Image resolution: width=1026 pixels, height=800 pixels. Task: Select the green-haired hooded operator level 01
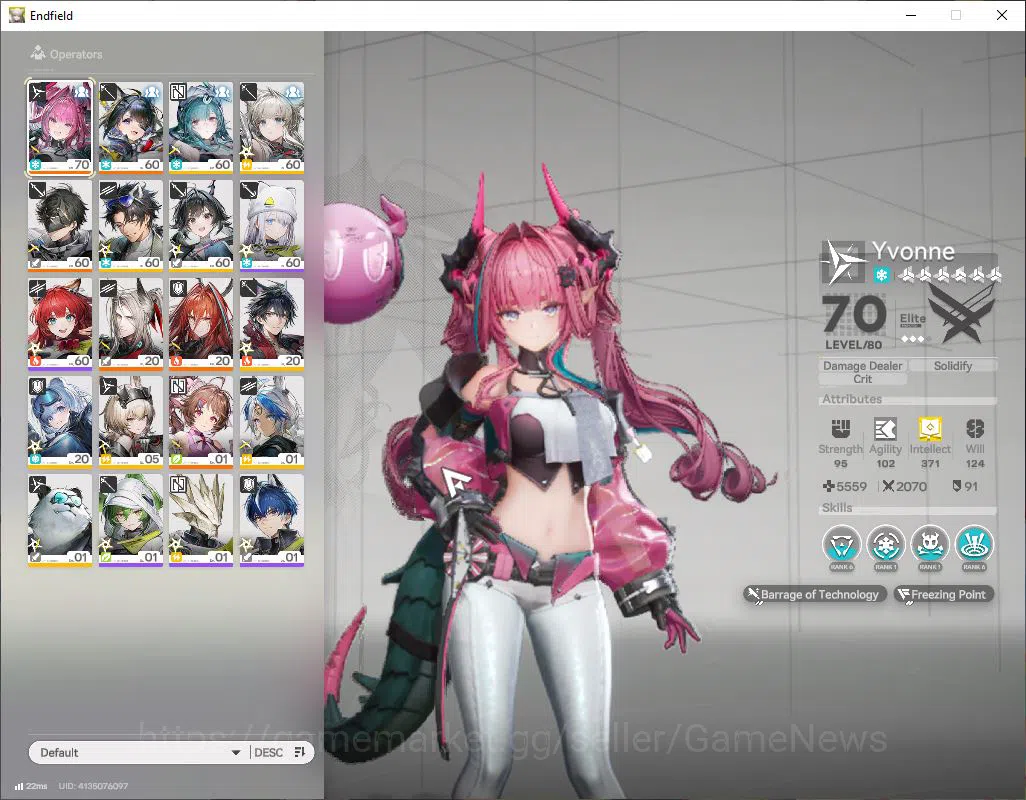(x=131, y=520)
